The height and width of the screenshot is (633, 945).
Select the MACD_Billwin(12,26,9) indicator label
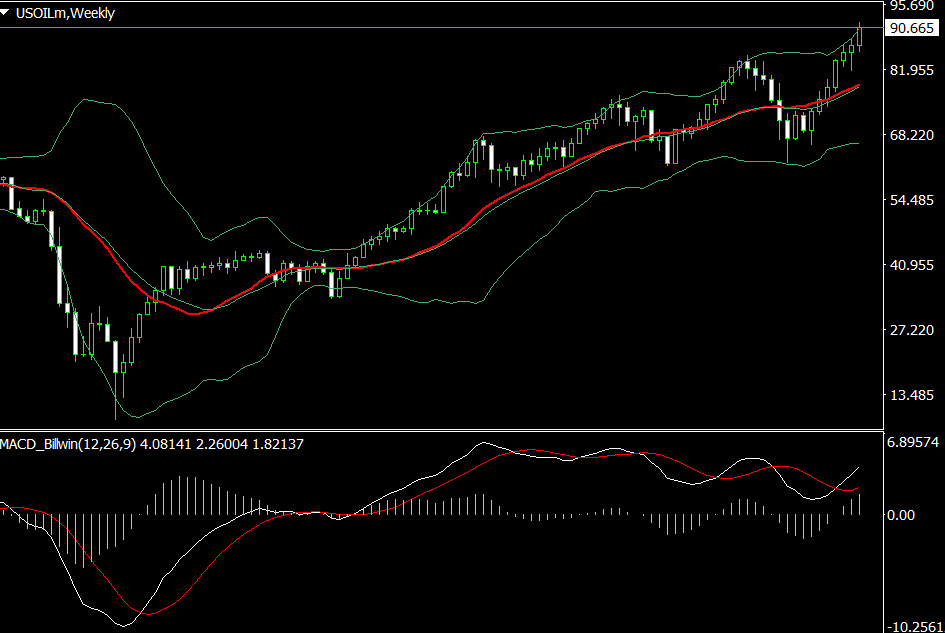coord(68,444)
